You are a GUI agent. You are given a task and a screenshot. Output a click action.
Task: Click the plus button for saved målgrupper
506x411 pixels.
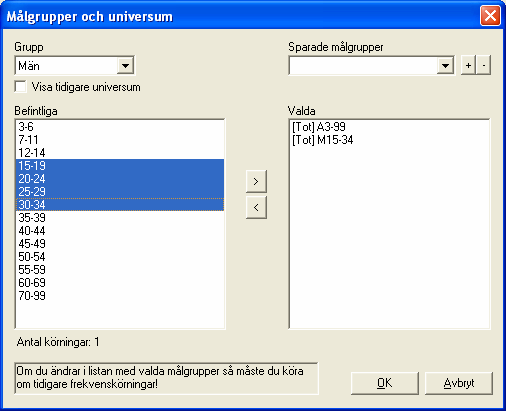pos(468,65)
